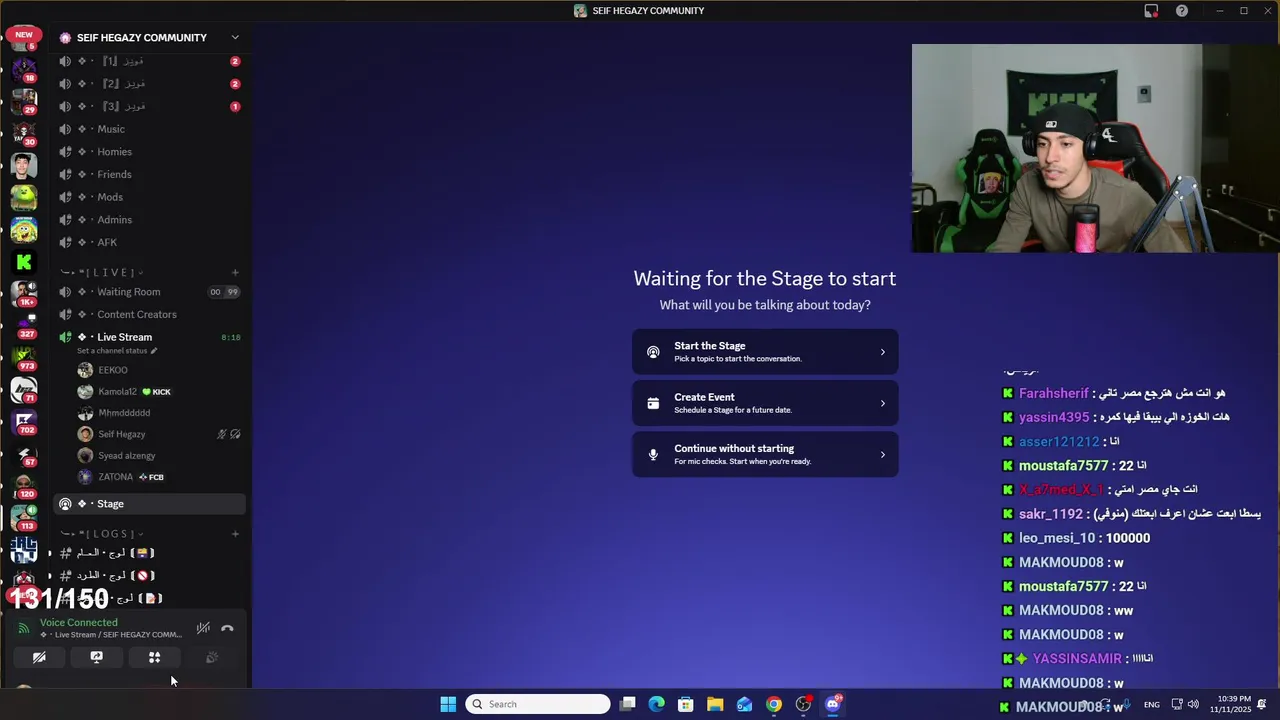Open the server icon with 702 badge
The image size is (1280, 720).
click(x=24, y=421)
